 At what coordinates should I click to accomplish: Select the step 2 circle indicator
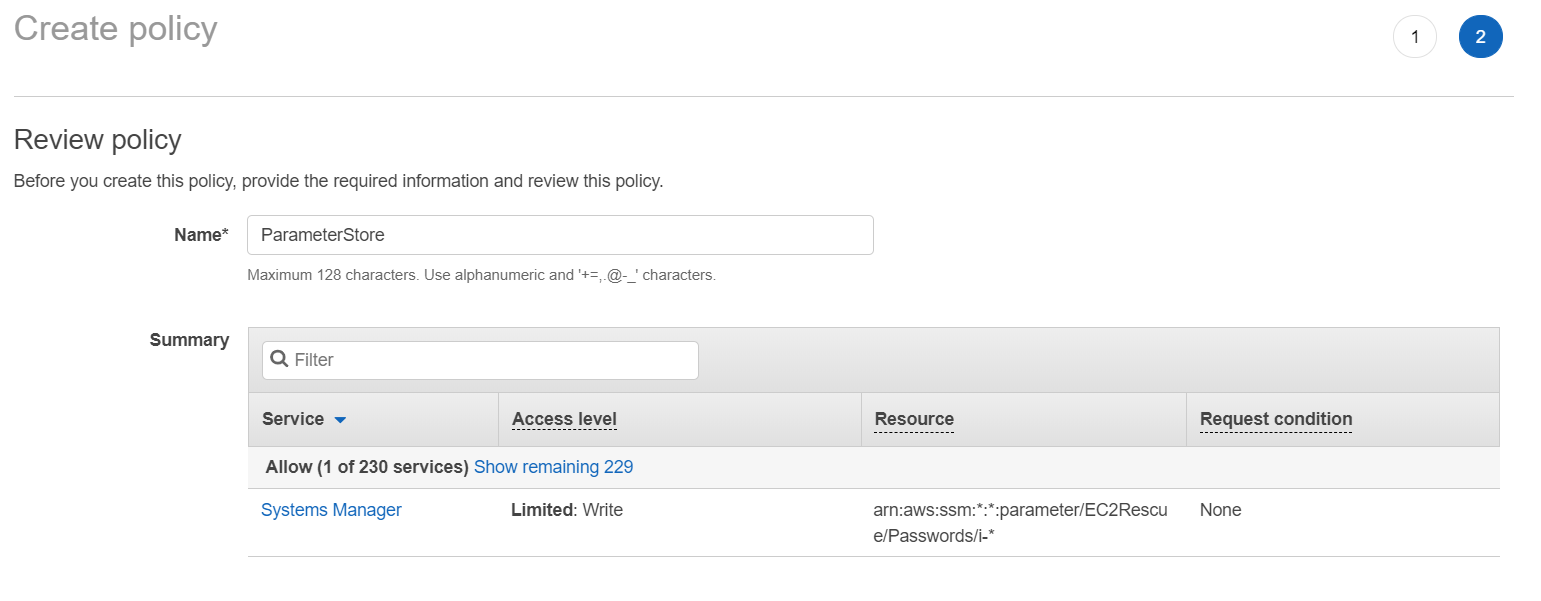pyautogui.click(x=1480, y=37)
